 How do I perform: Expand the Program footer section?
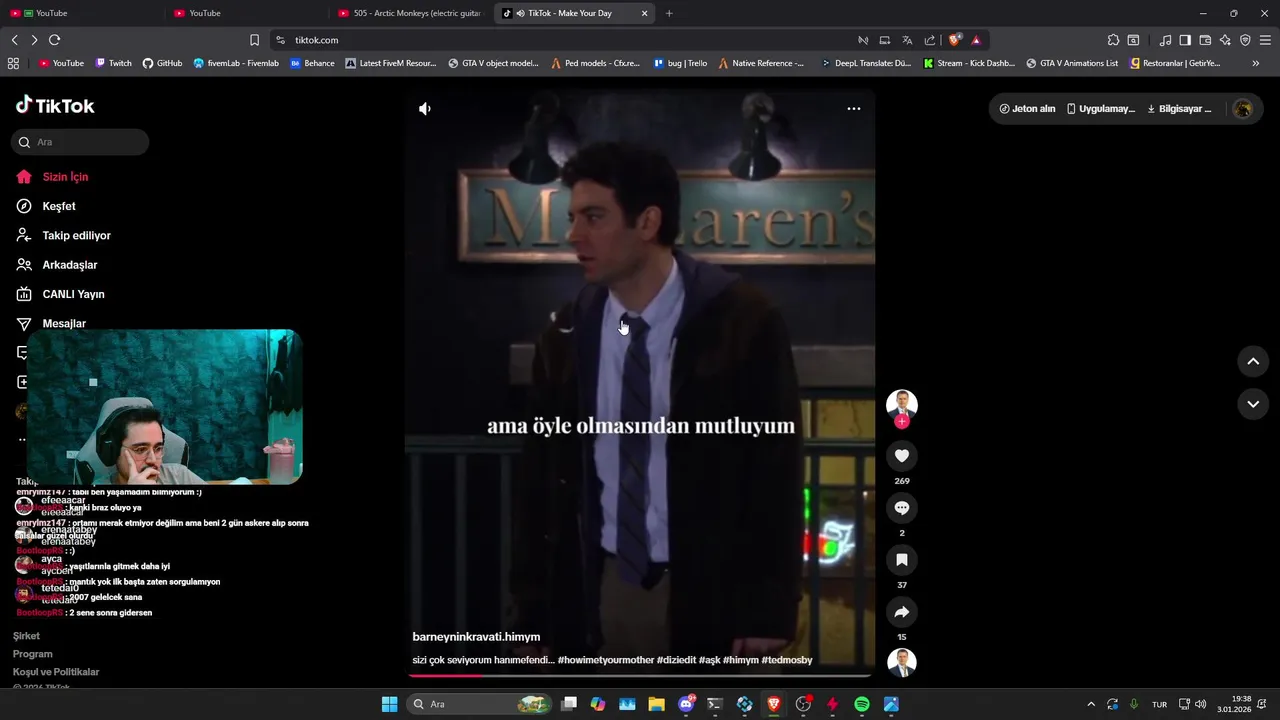pos(32,654)
